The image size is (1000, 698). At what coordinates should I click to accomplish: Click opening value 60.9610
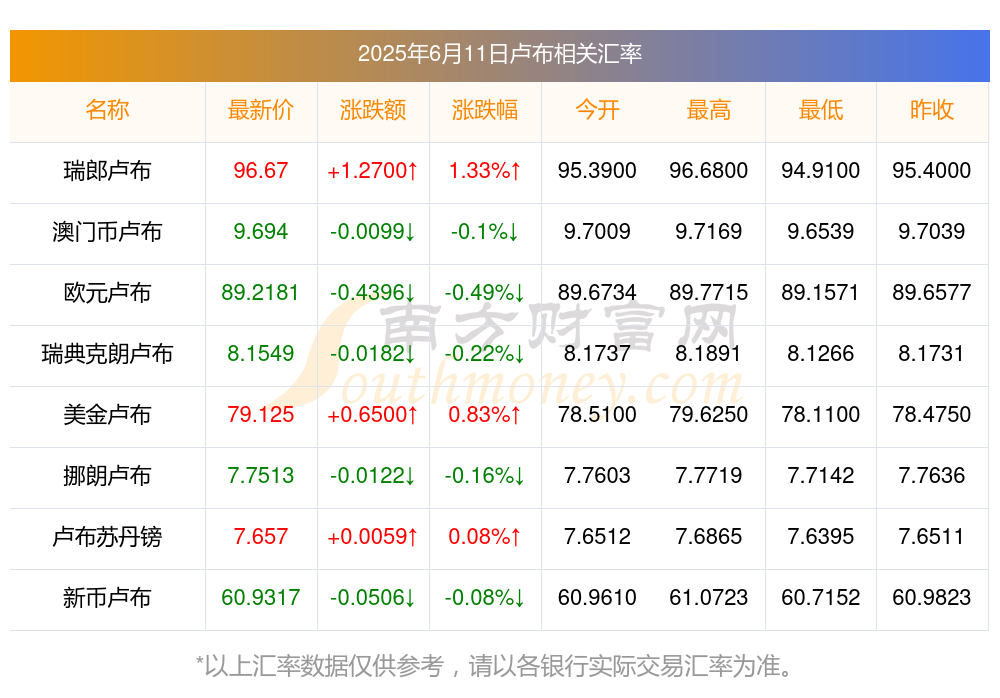click(597, 598)
